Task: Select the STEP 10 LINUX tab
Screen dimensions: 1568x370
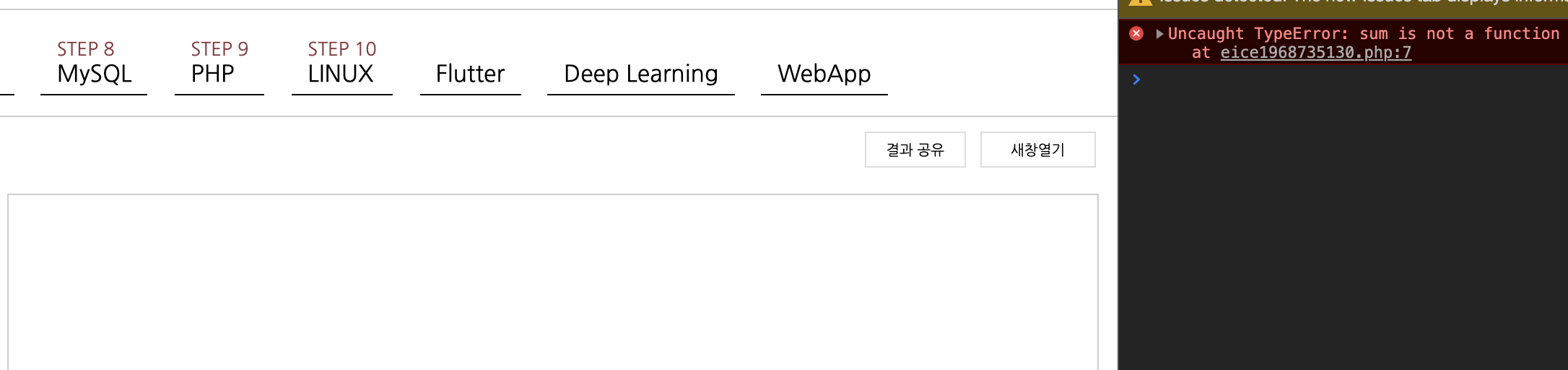Action: pyautogui.click(x=342, y=64)
